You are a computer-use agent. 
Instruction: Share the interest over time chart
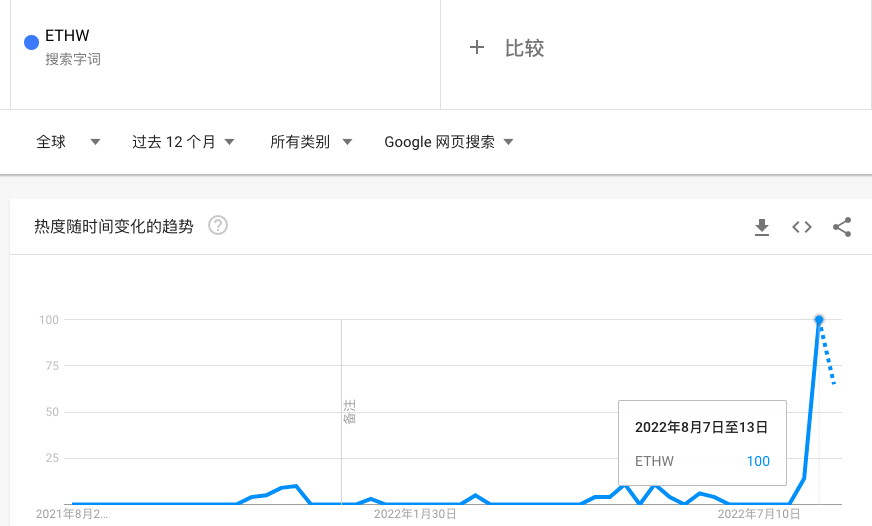click(x=842, y=227)
